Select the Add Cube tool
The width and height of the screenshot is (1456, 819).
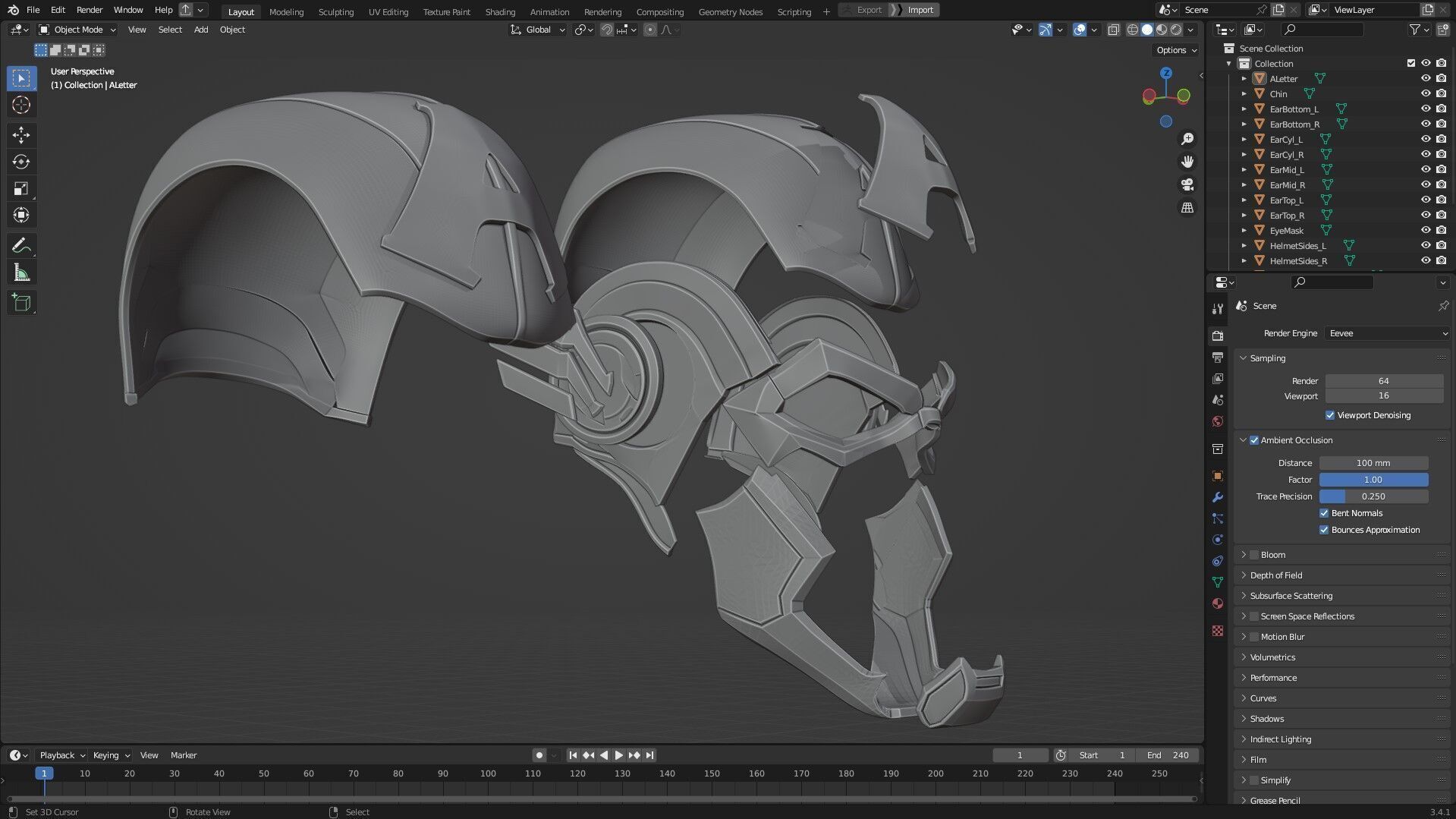click(x=21, y=303)
